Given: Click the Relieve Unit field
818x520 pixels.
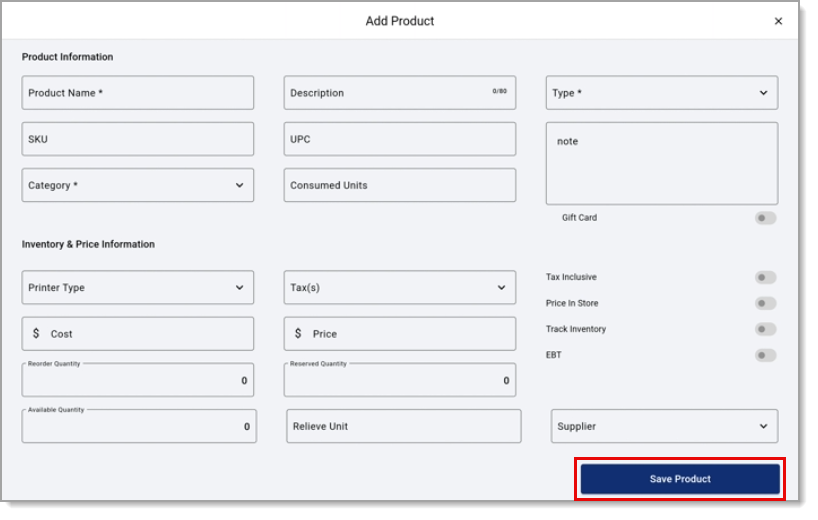Looking at the screenshot, I should [403, 426].
